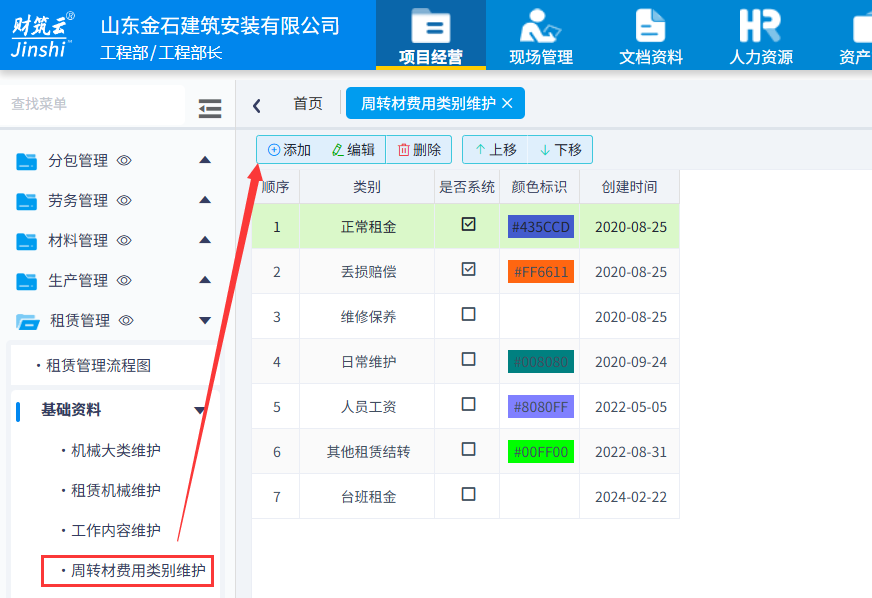Click the 材料管理 folder icon
Viewport: 872px width, 598px height.
point(26,241)
